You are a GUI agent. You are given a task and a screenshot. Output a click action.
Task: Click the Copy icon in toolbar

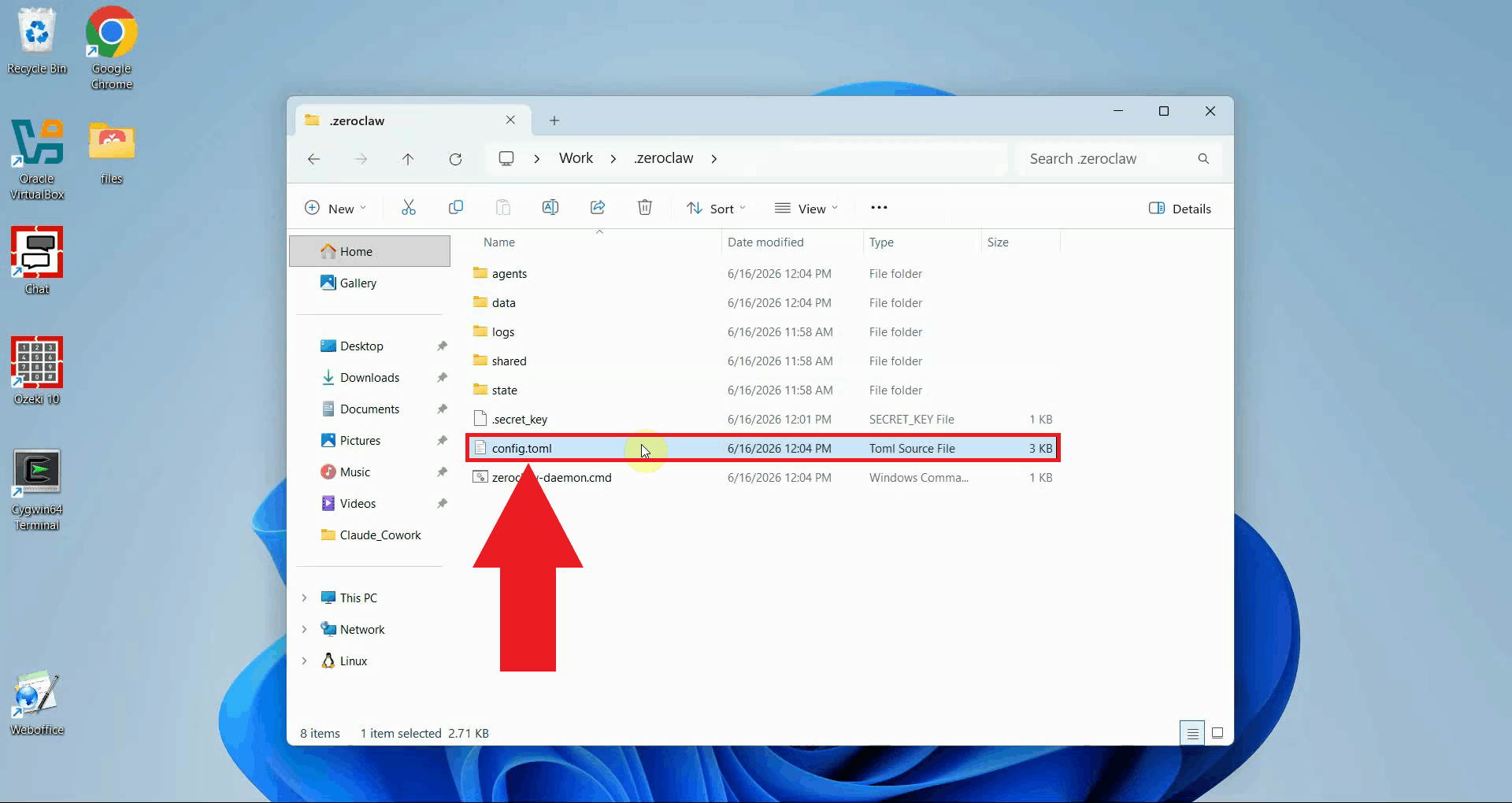pyautogui.click(x=455, y=208)
